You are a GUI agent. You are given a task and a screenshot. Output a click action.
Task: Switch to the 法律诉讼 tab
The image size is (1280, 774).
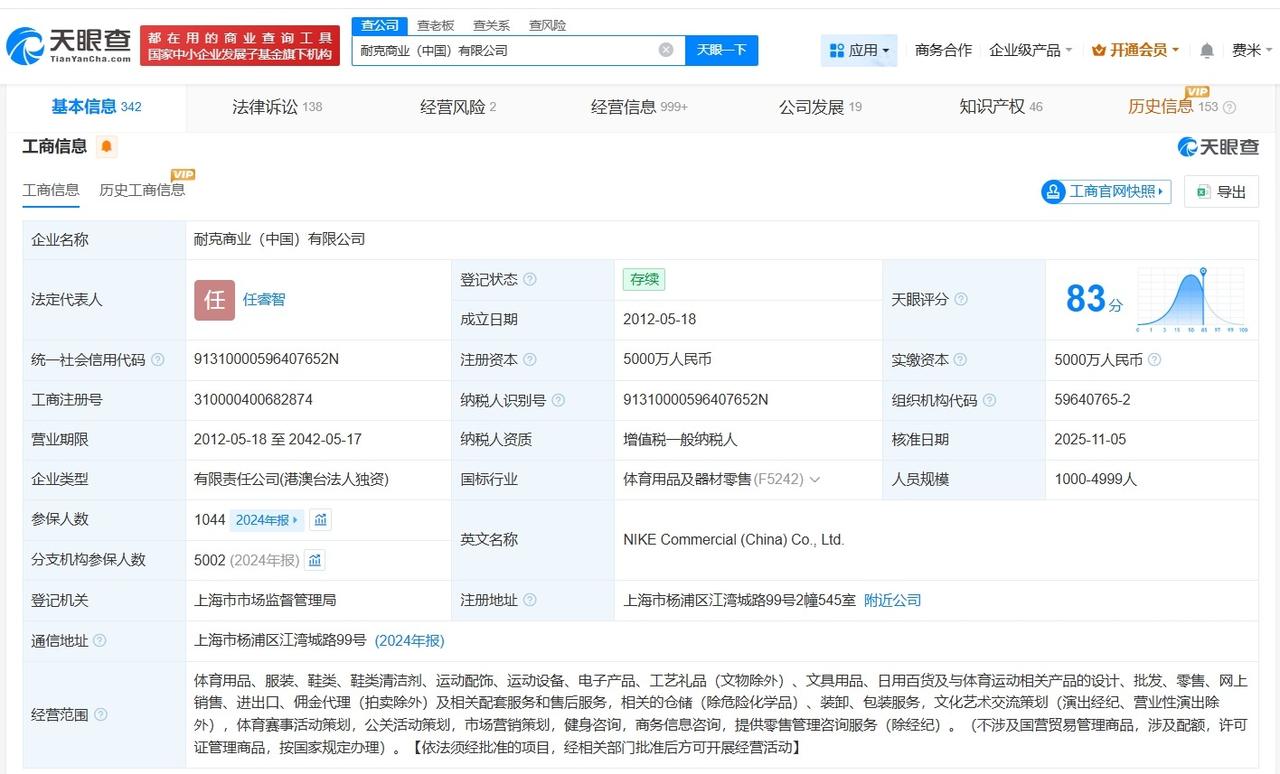click(277, 107)
